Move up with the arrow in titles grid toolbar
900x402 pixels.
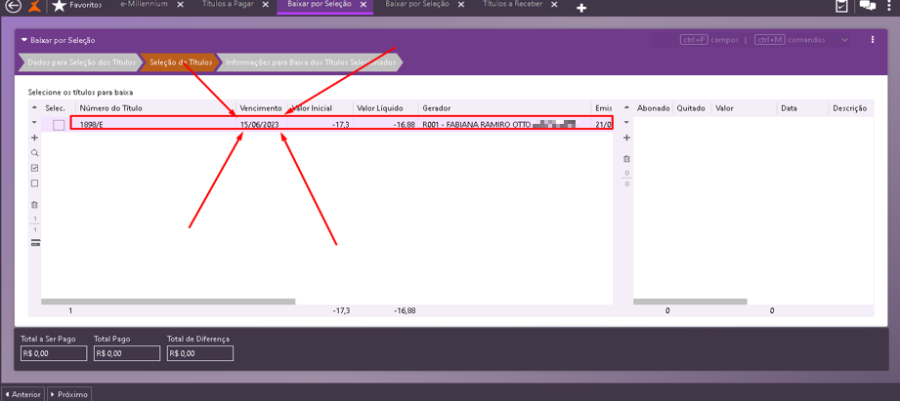click(x=34, y=107)
